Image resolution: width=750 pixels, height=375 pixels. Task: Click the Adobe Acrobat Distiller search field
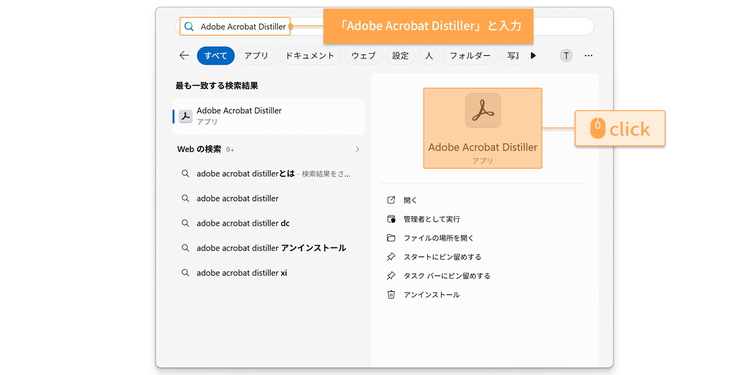click(x=385, y=27)
